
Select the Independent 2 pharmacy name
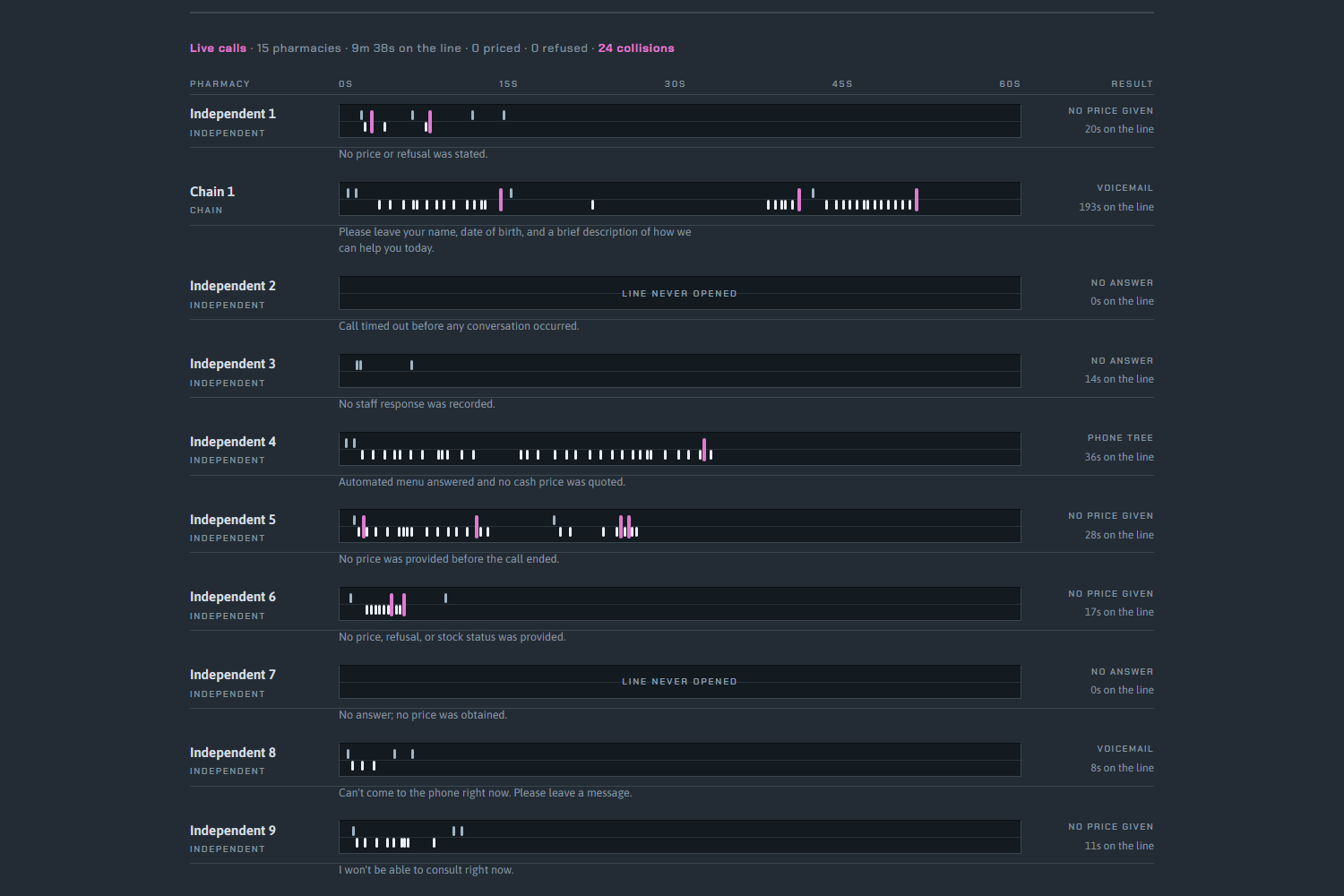(233, 286)
